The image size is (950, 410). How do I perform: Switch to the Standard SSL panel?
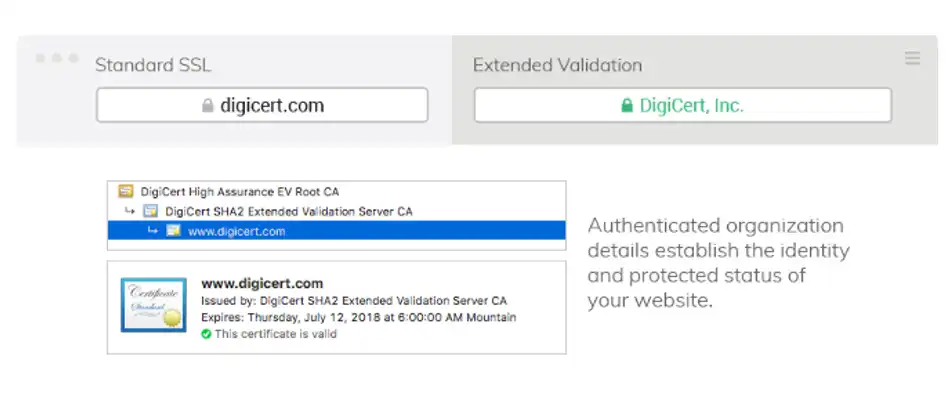click(x=153, y=65)
